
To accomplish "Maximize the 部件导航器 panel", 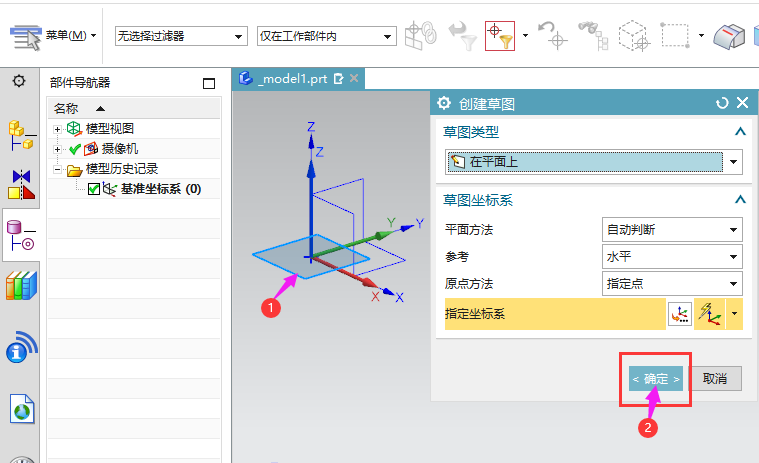I will click(209, 84).
